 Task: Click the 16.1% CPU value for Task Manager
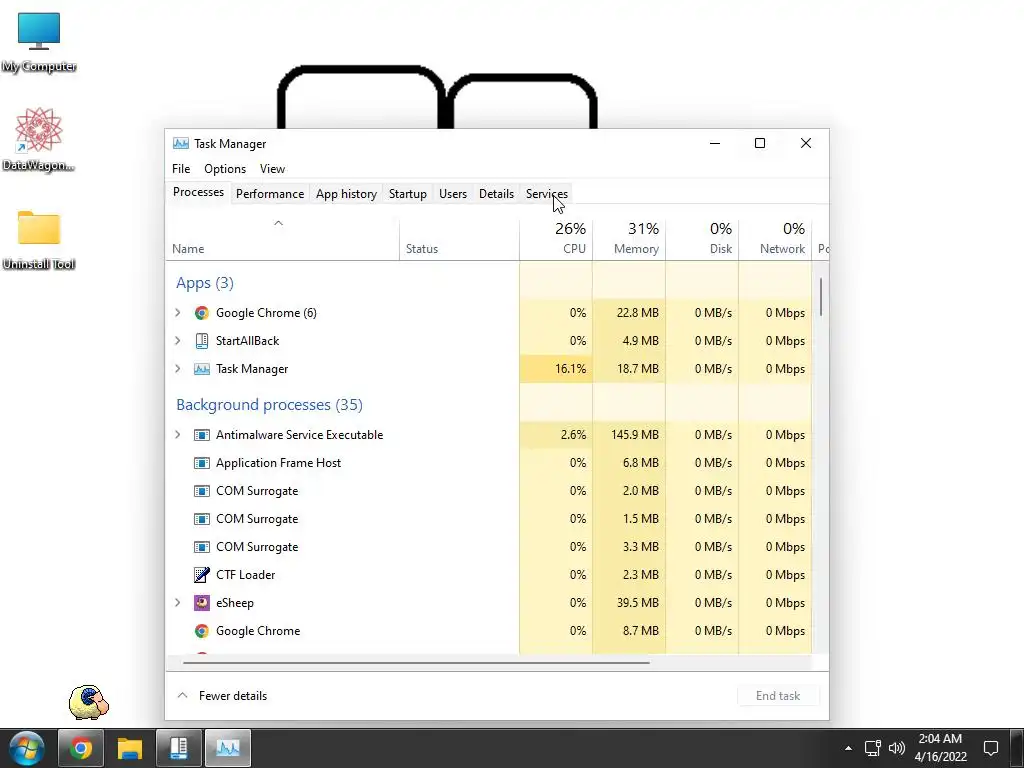click(570, 369)
